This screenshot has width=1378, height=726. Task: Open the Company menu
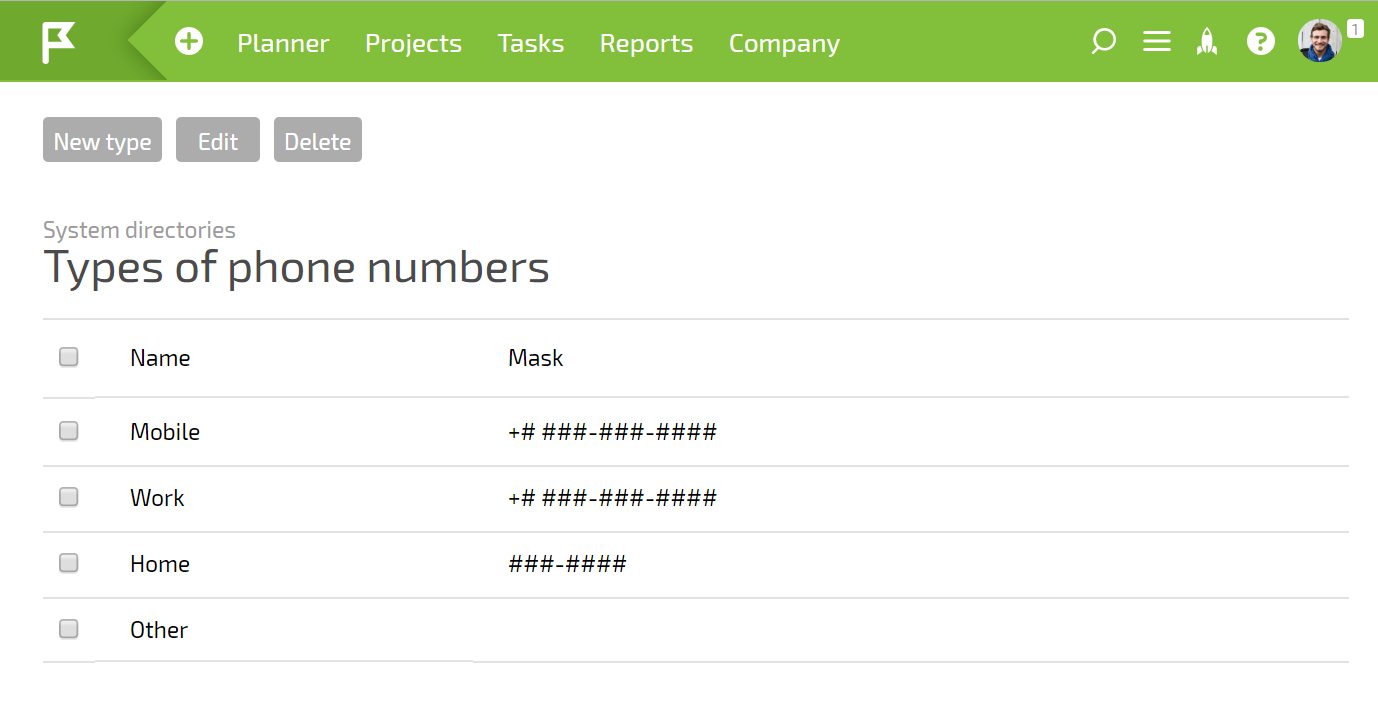(x=784, y=43)
